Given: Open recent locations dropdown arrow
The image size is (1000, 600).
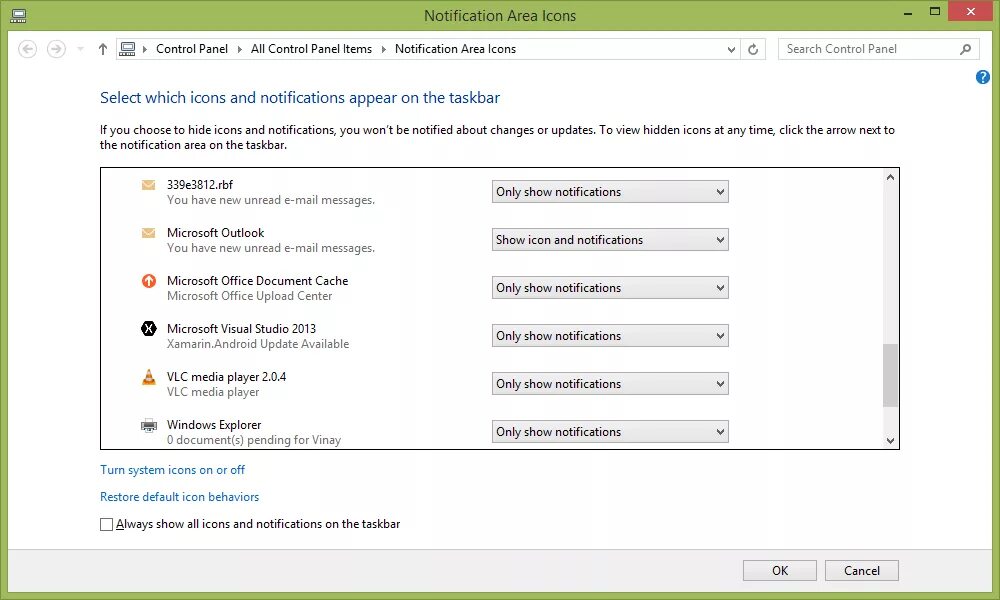Looking at the screenshot, I should 80,49.
